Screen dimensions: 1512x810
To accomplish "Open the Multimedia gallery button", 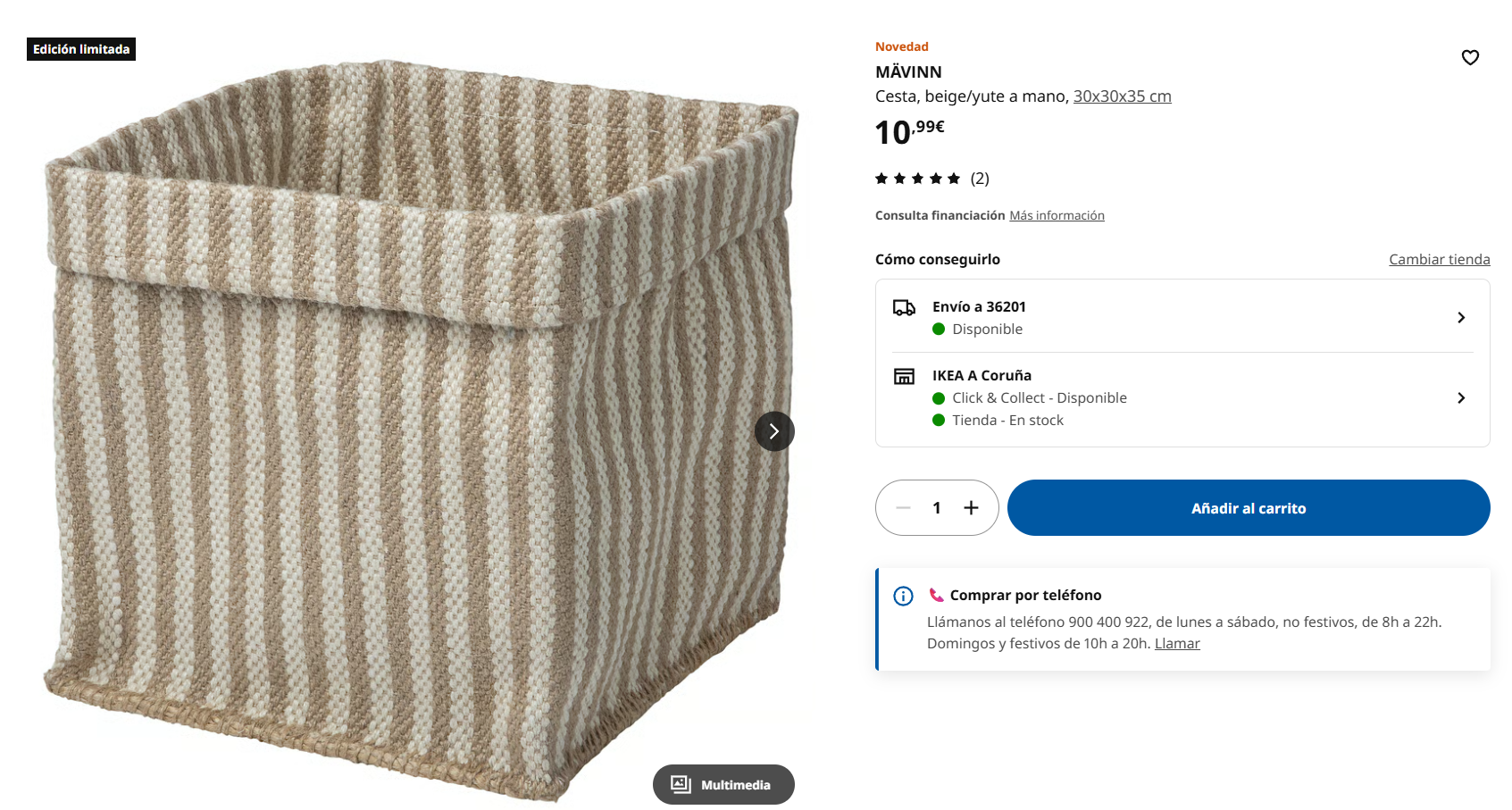I will 723,784.
